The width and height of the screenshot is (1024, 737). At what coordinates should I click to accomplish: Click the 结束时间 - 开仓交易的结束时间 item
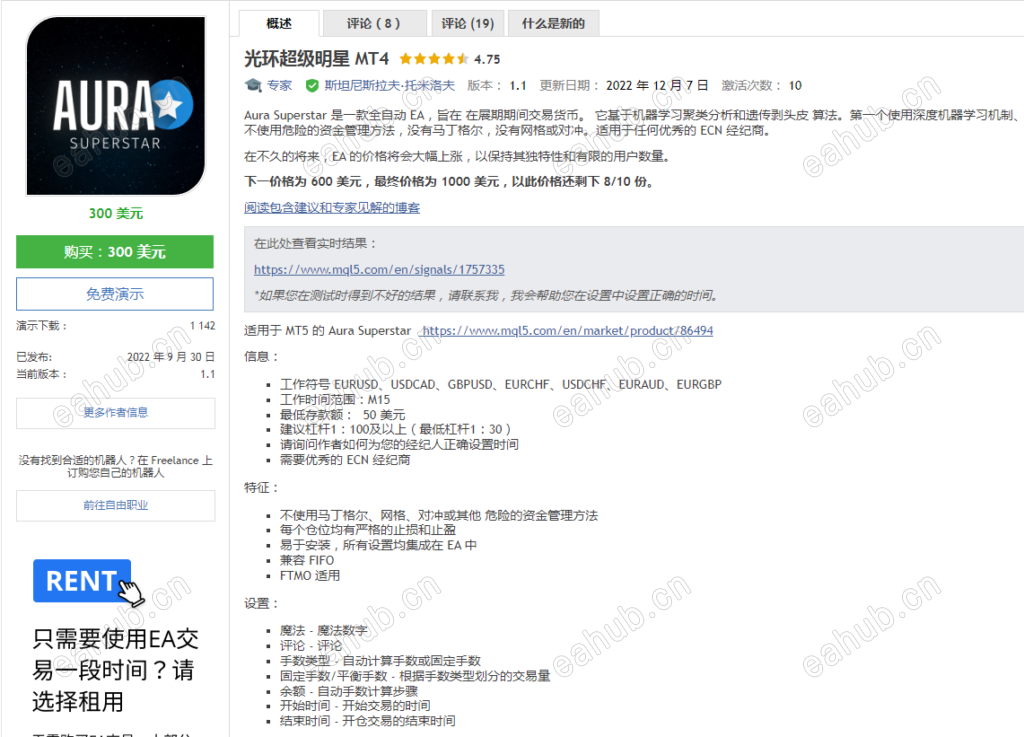(x=368, y=721)
